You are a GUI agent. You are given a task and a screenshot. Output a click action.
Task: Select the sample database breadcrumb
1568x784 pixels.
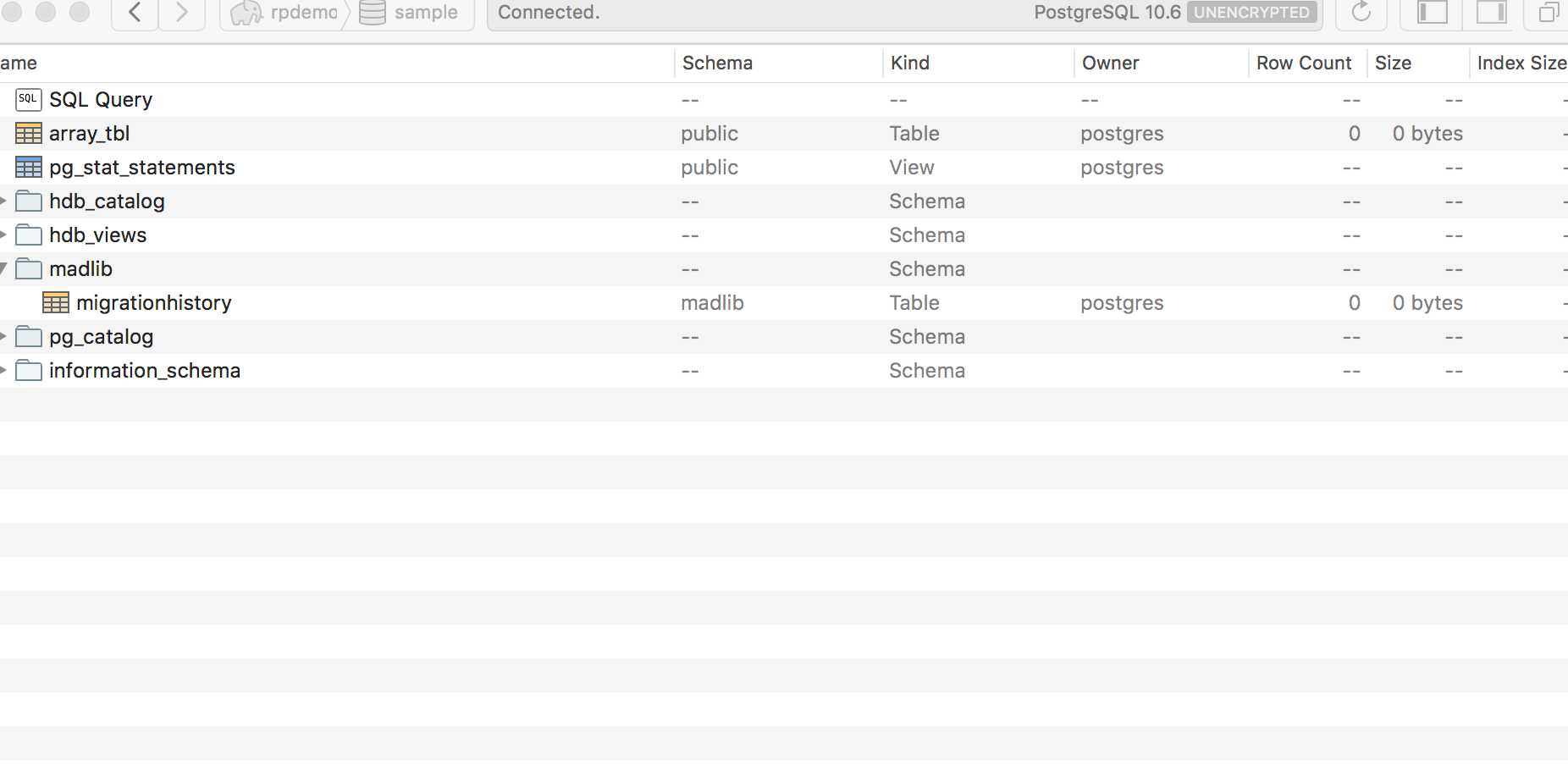point(409,13)
